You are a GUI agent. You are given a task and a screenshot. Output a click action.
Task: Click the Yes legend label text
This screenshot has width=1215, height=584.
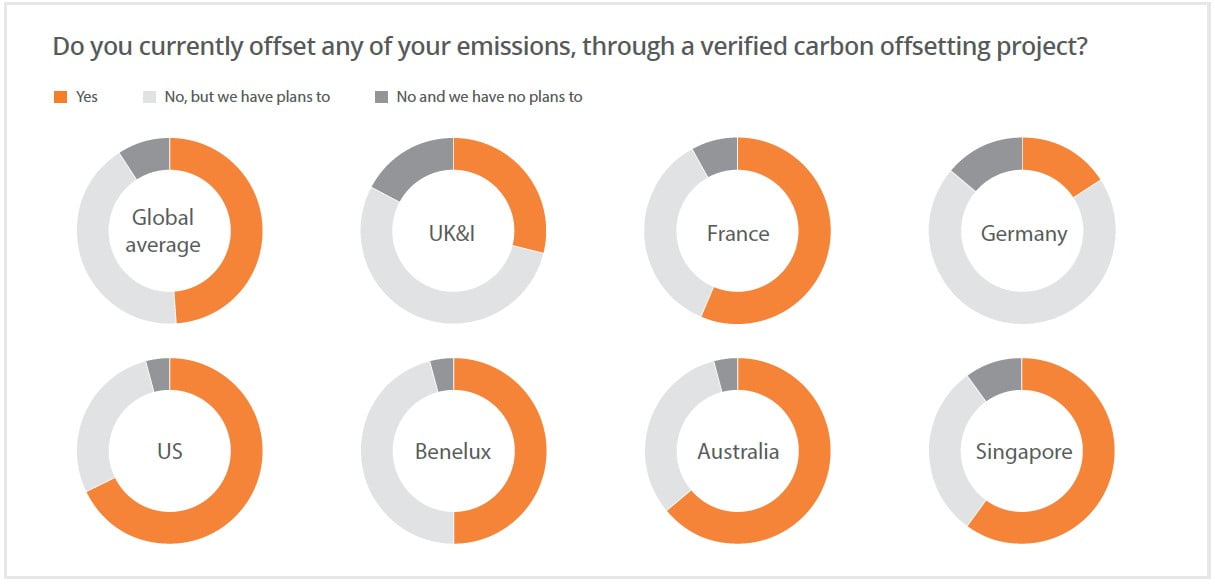point(87,97)
